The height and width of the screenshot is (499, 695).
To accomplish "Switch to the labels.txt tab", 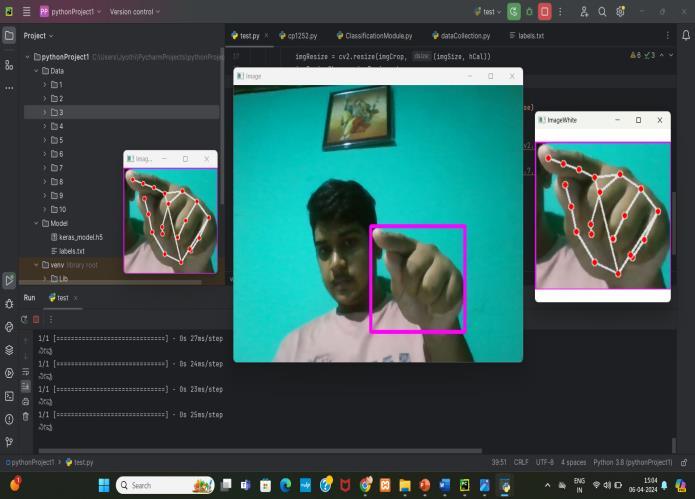I will 527,36.
